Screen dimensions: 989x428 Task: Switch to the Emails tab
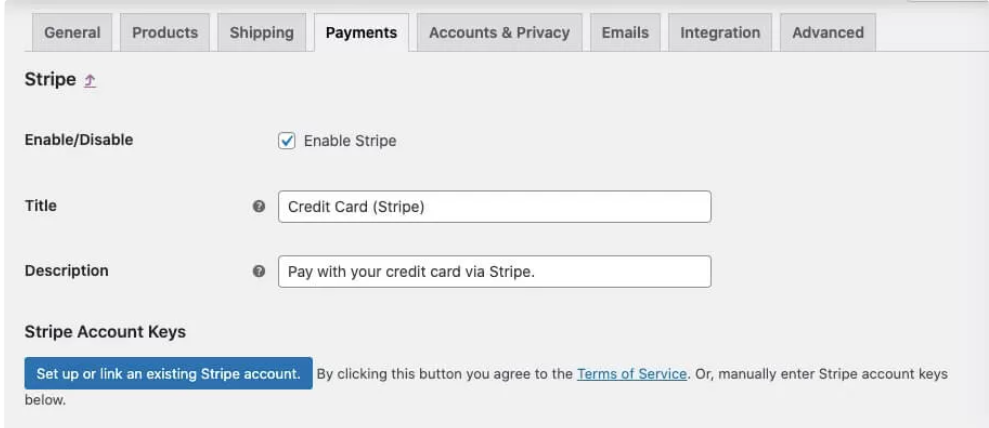(x=625, y=32)
